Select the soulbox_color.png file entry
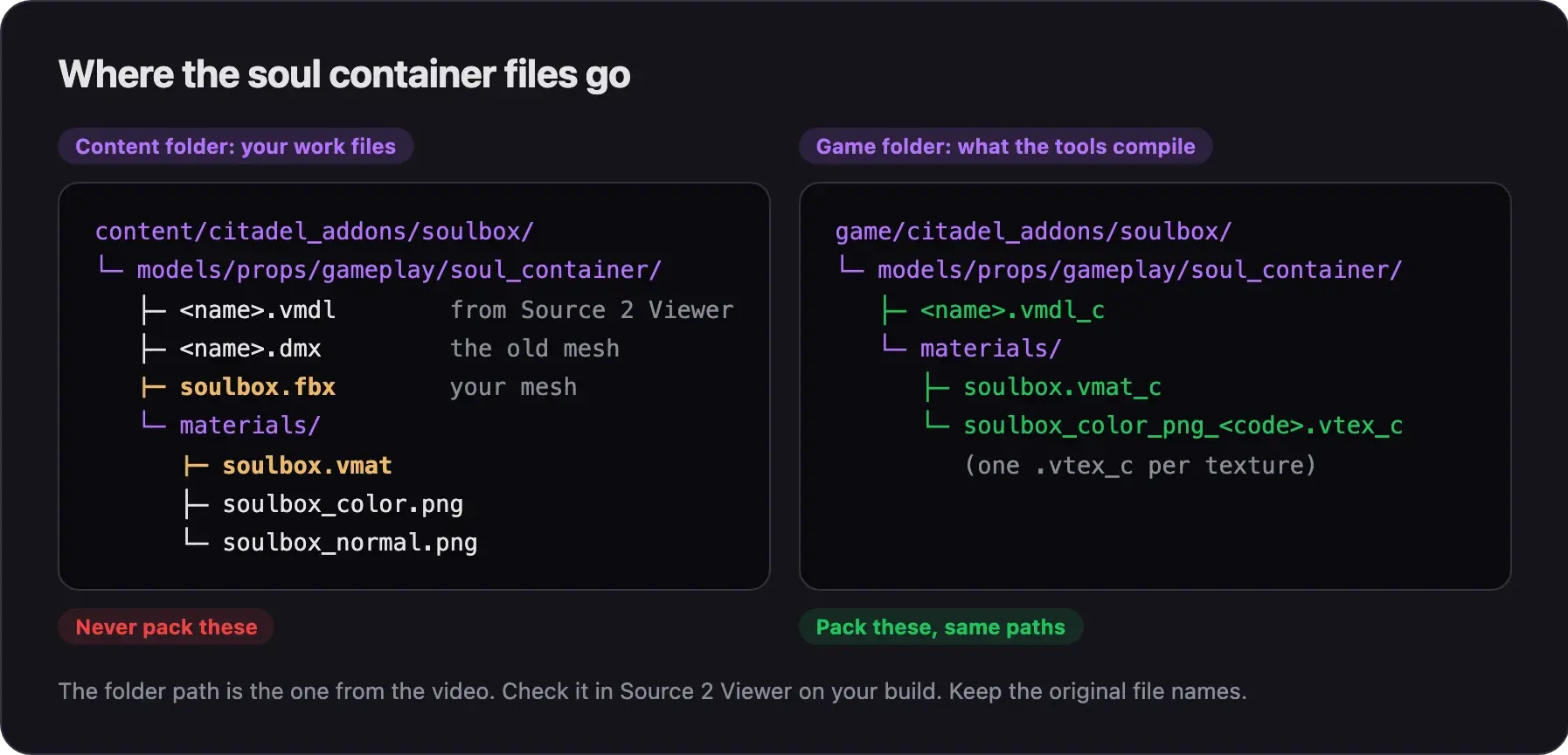The image size is (1568, 755). (x=343, y=504)
